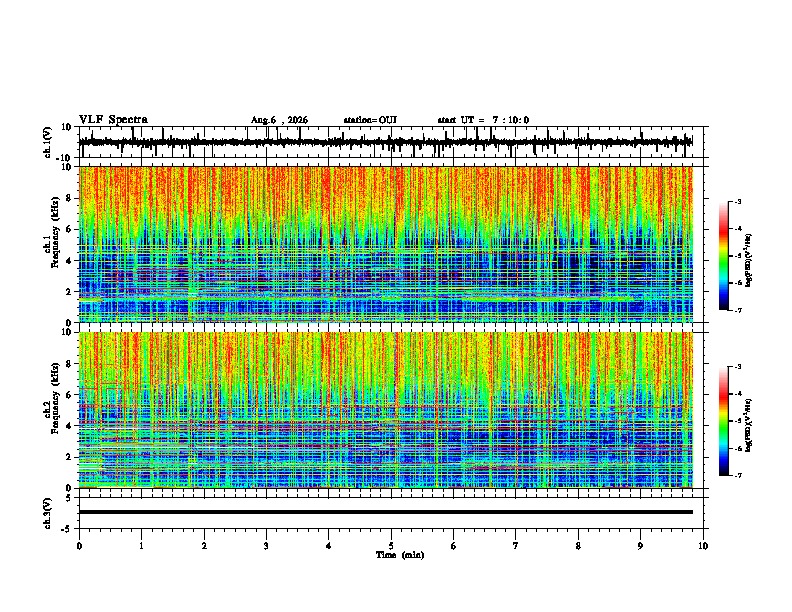Click time axis tick label "5"
Image resolution: width=792 pixels, height=612 pixels.
tap(391, 546)
